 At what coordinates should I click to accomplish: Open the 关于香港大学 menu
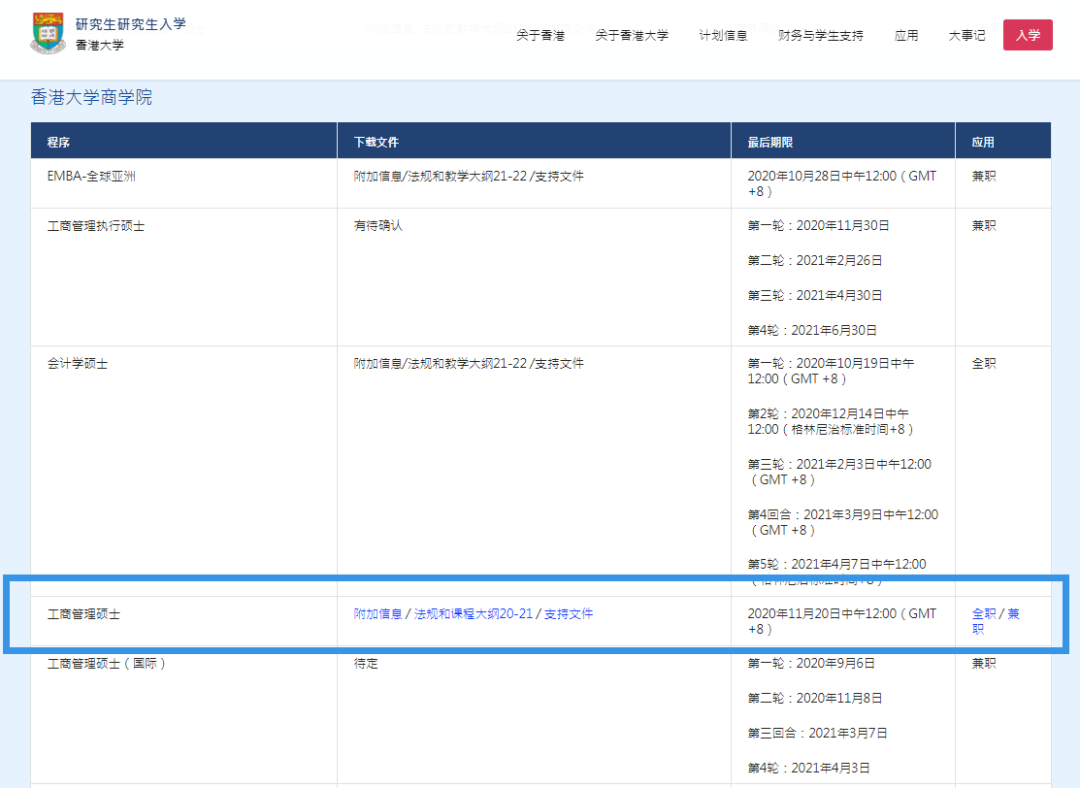tap(631, 36)
